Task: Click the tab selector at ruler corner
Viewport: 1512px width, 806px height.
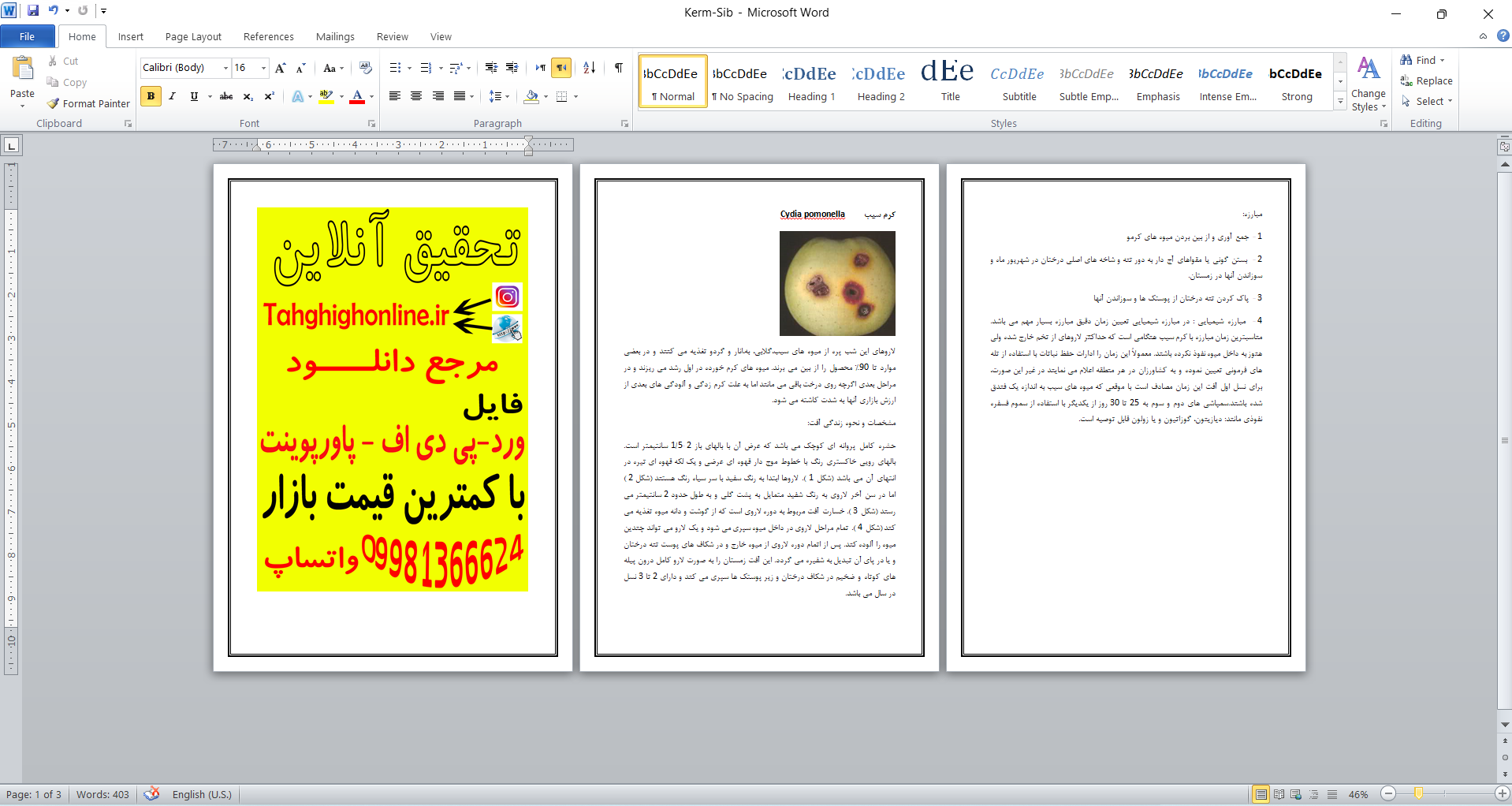Action: [x=12, y=145]
